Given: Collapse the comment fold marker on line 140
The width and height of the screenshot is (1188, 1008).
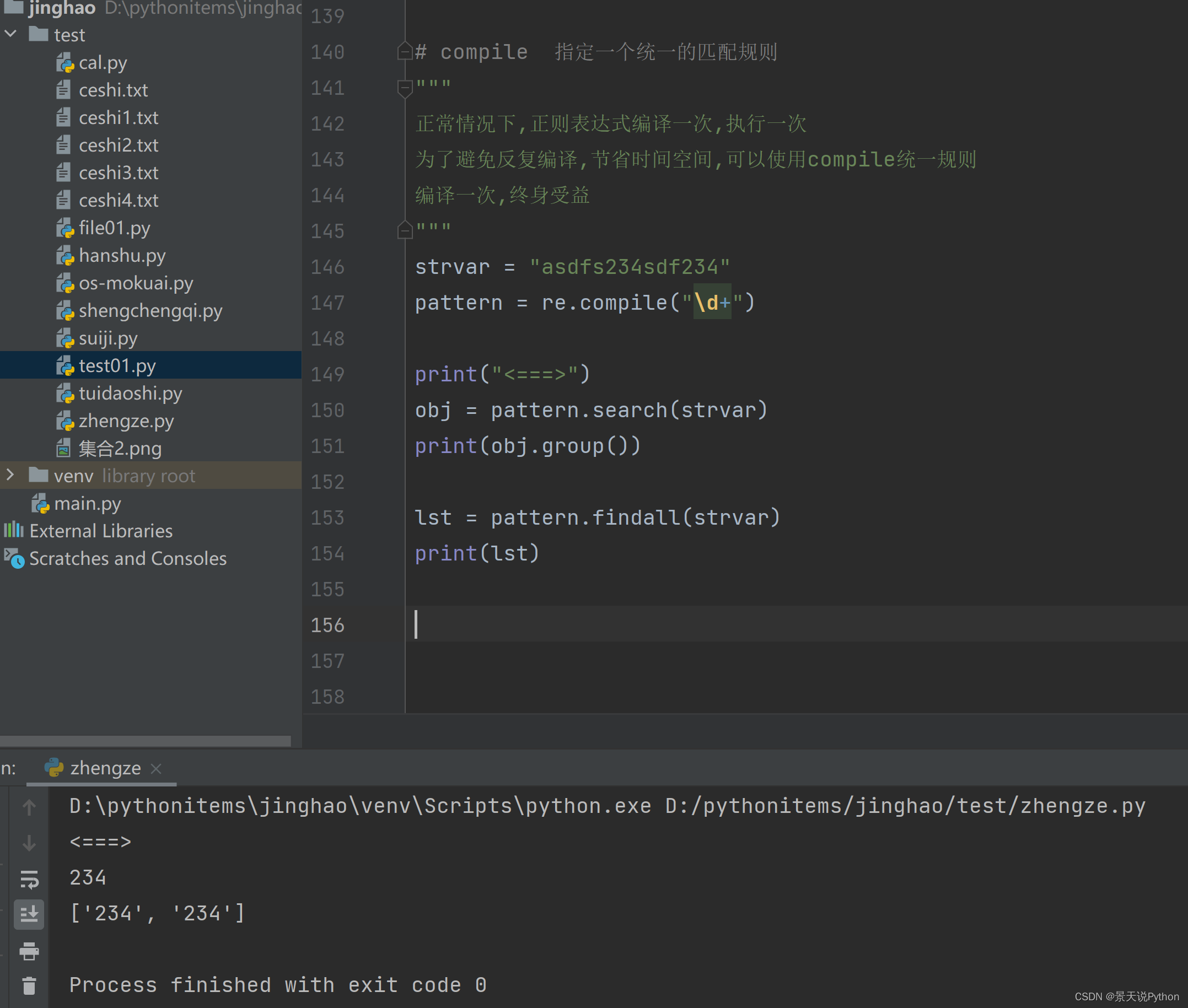Looking at the screenshot, I should pos(405,51).
